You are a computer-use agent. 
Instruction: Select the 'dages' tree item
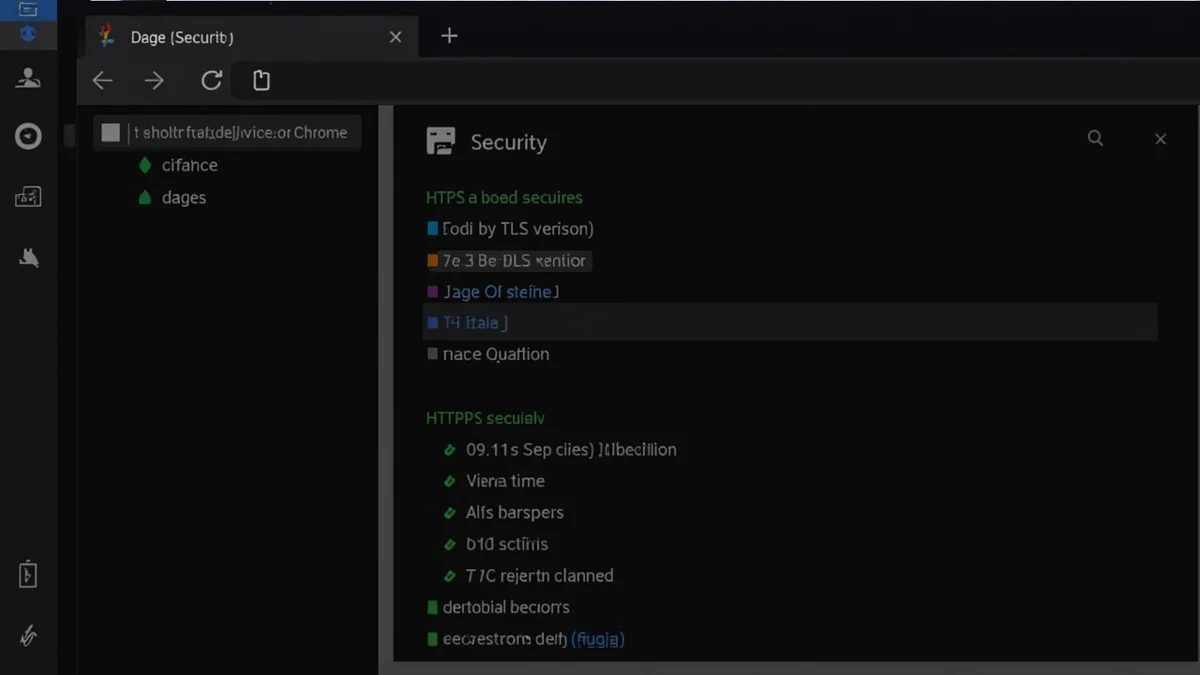[184, 198]
